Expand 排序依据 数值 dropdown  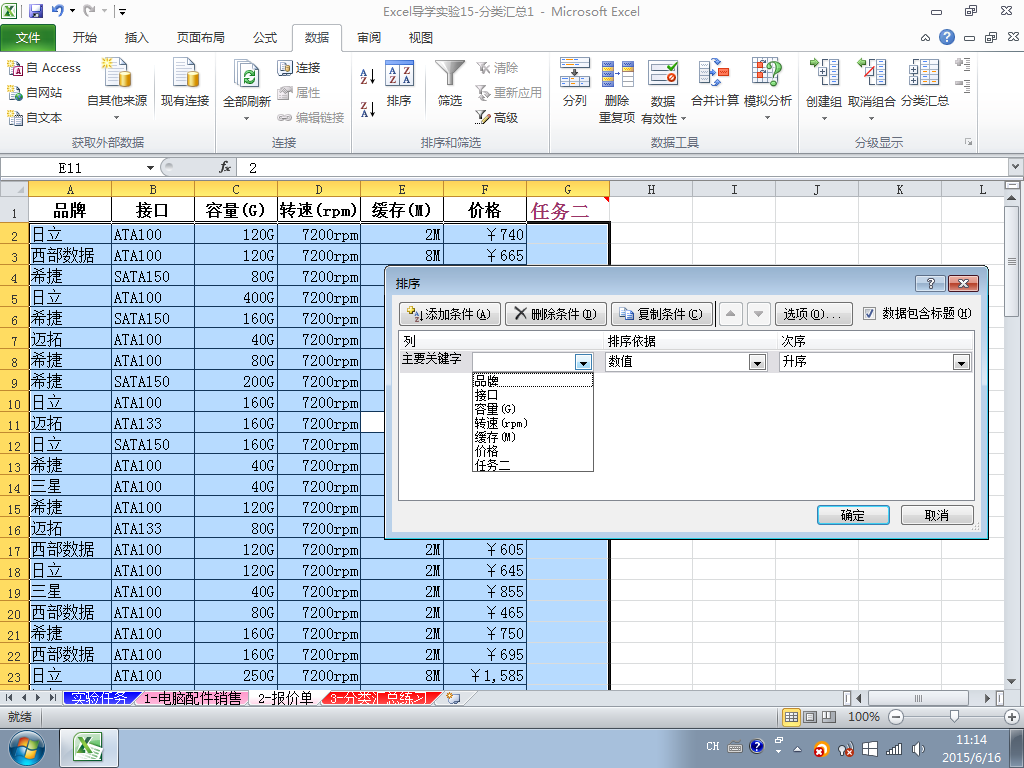(x=758, y=362)
